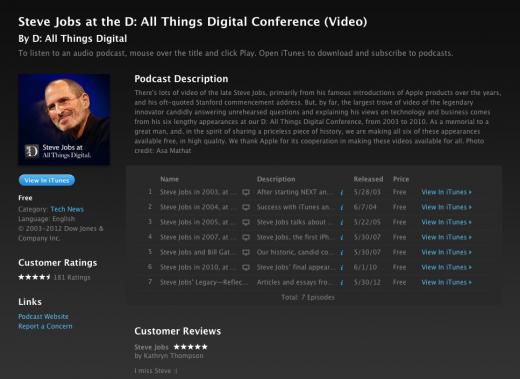Select the 'Steve Jobs in 2005, at ...' episode title
Image resolution: width=520 pixels, height=379 pixels.
coord(198,222)
